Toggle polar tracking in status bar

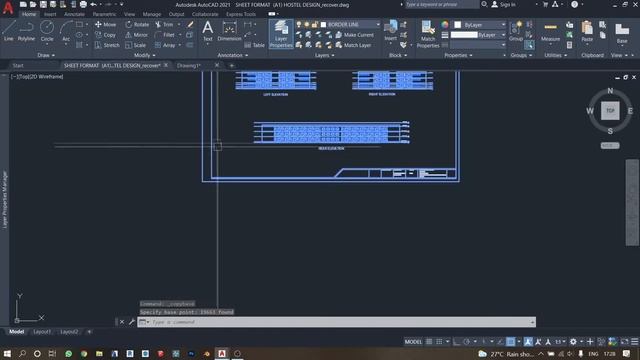[467, 342]
